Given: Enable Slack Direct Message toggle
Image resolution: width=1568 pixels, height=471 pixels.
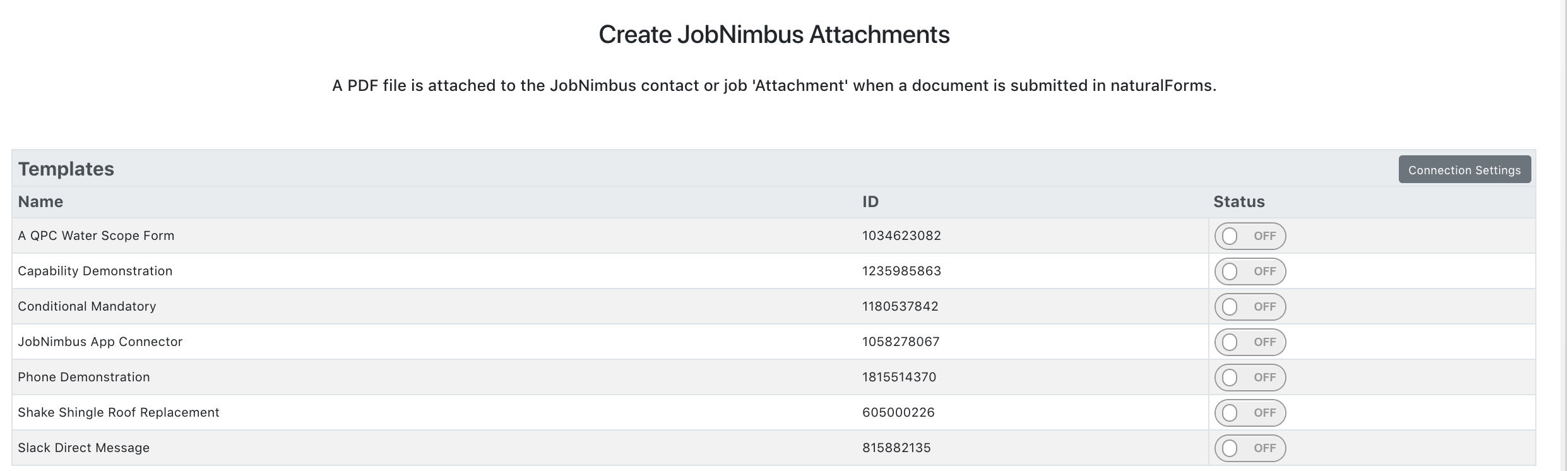Looking at the screenshot, I should tap(1250, 448).
